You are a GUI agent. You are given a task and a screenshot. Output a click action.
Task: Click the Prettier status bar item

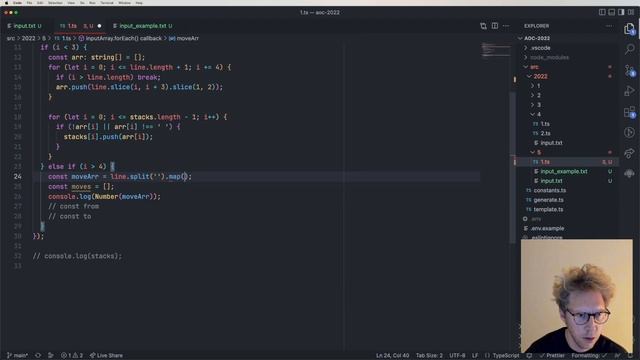pos(552,356)
